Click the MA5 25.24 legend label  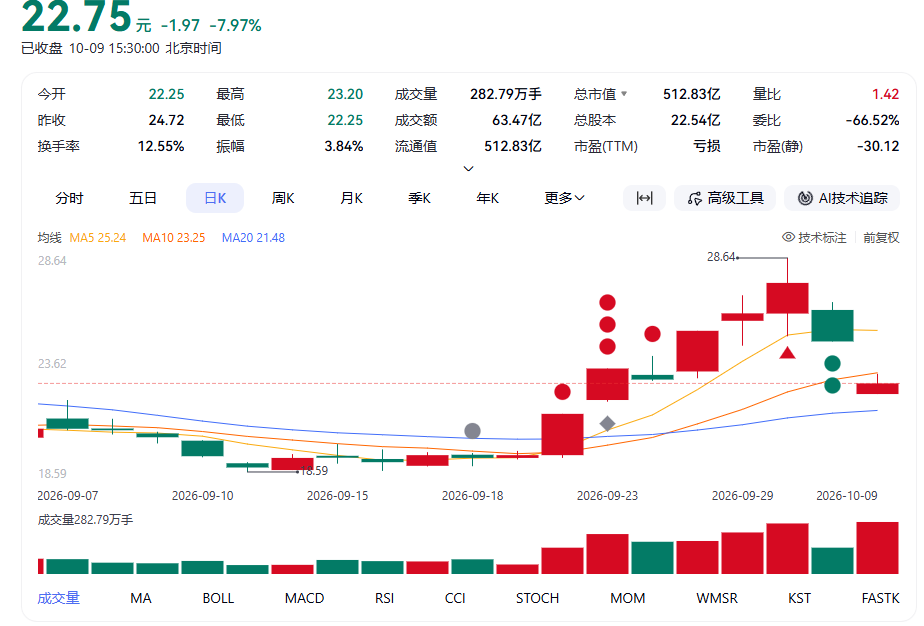(x=98, y=238)
